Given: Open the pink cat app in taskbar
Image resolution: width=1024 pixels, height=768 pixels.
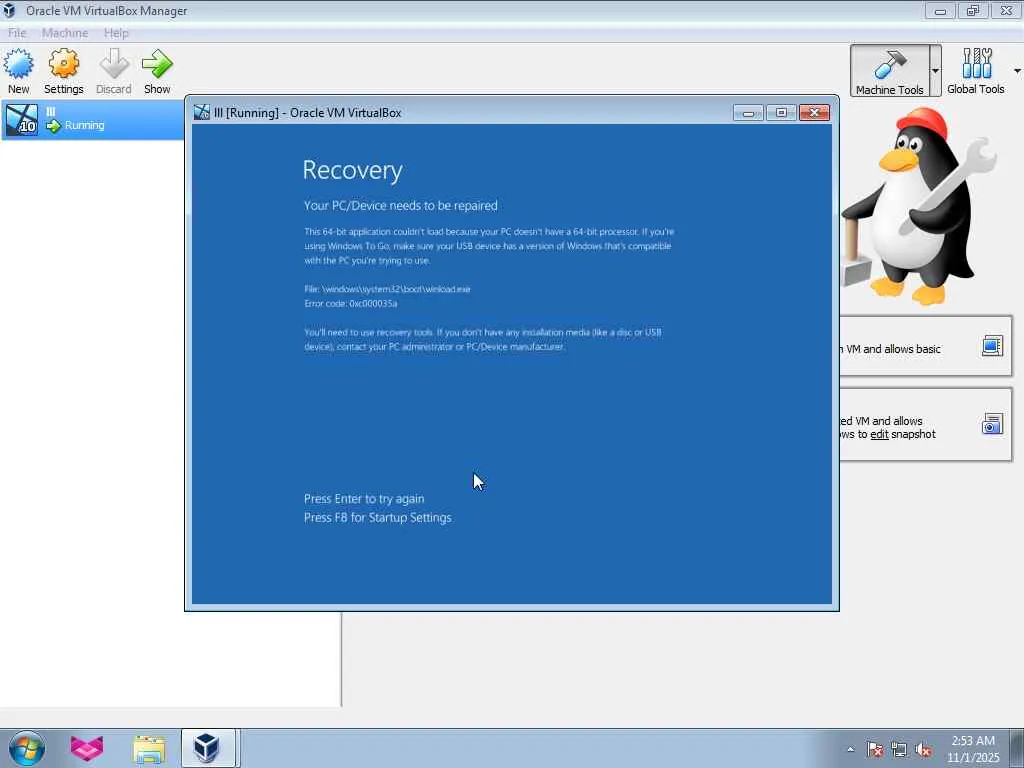Looking at the screenshot, I should 86,748.
